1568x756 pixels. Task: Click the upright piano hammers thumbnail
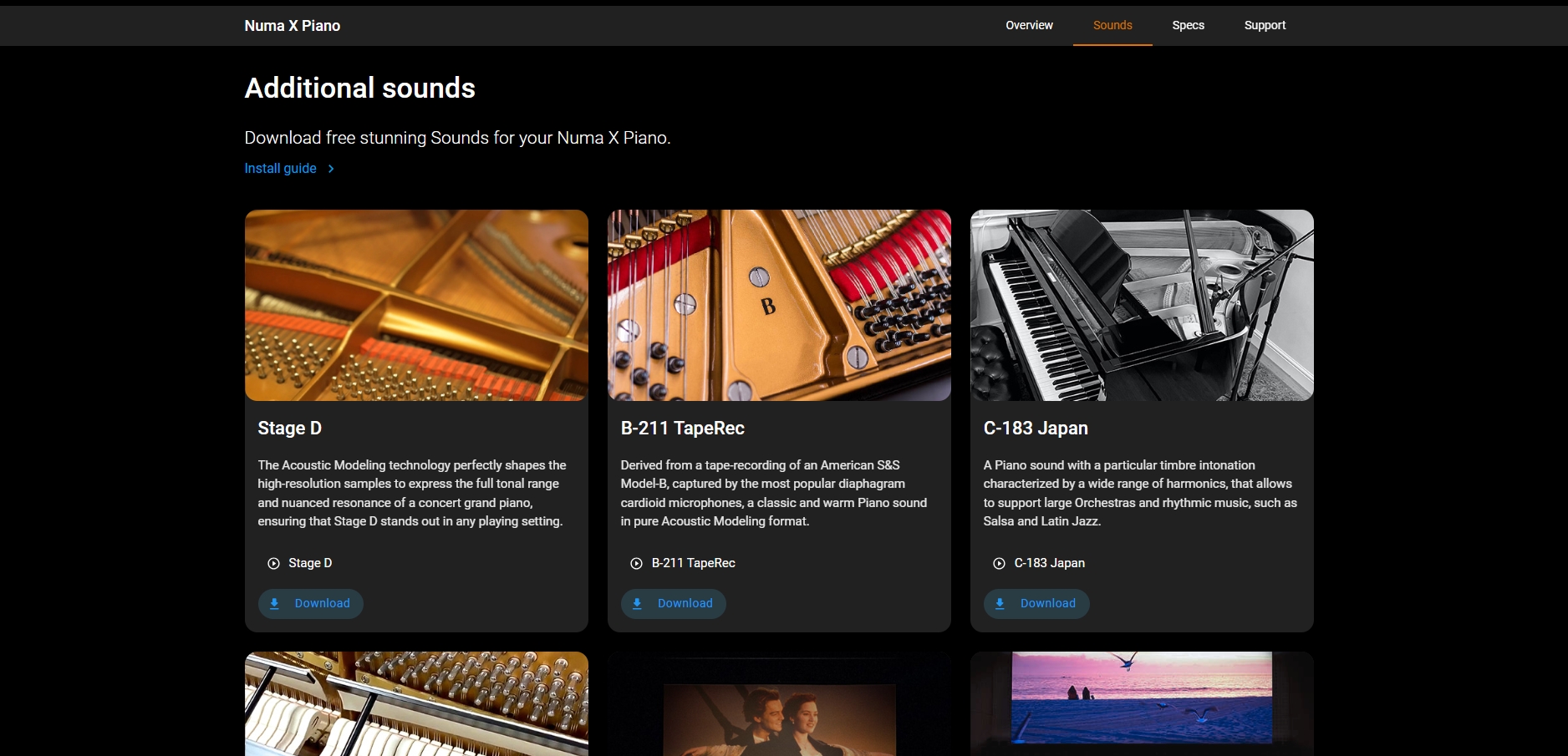pyautogui.click(x=416, y=703)
